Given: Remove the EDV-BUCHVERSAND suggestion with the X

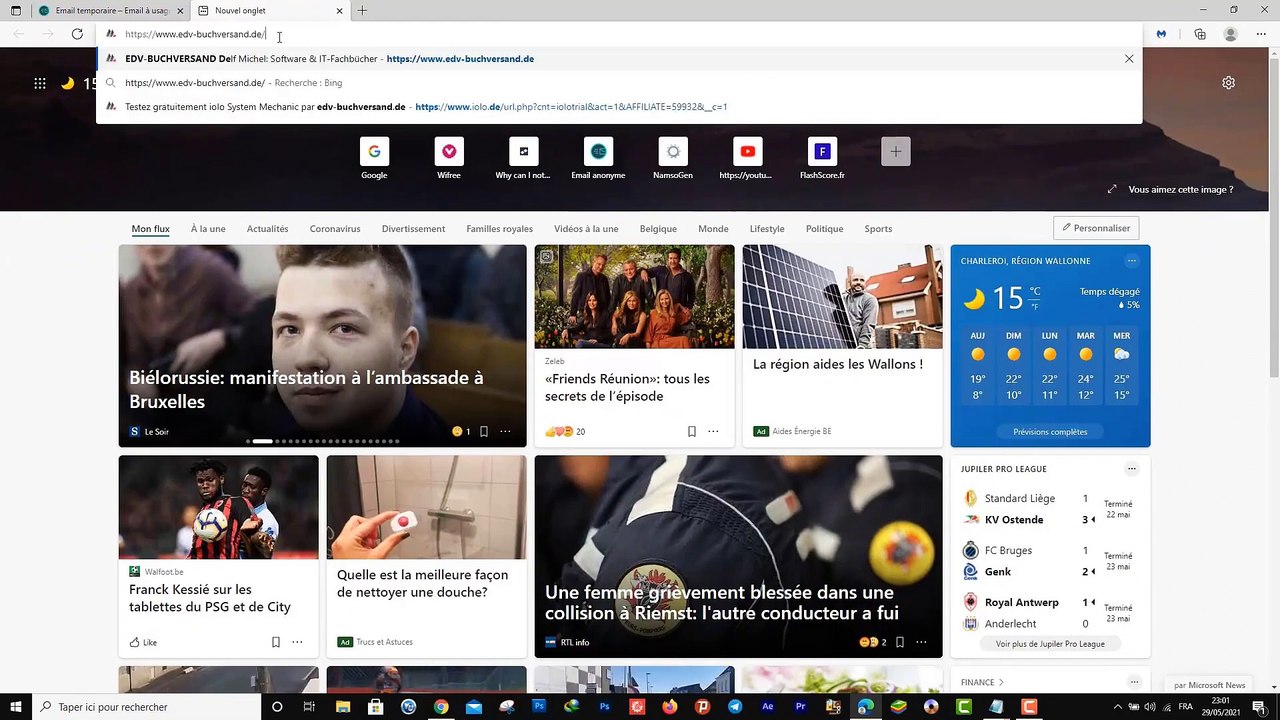Looking at the screenshot, I should [1129, 59].
